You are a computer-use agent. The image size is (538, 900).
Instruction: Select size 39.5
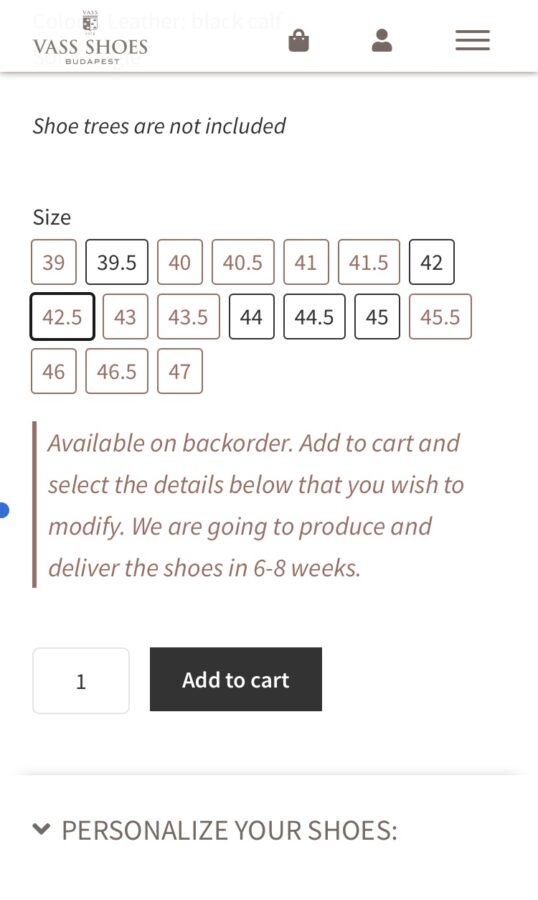coord(117,262)
